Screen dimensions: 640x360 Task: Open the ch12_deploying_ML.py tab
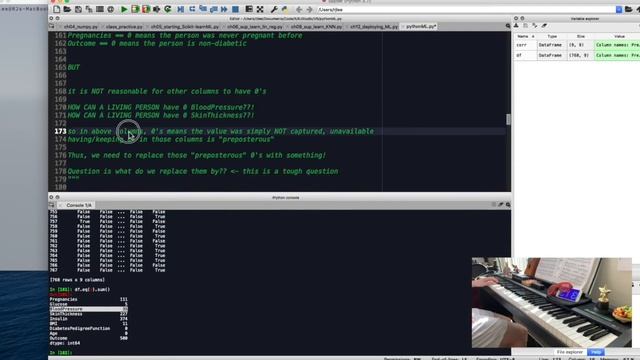[373, 27]
